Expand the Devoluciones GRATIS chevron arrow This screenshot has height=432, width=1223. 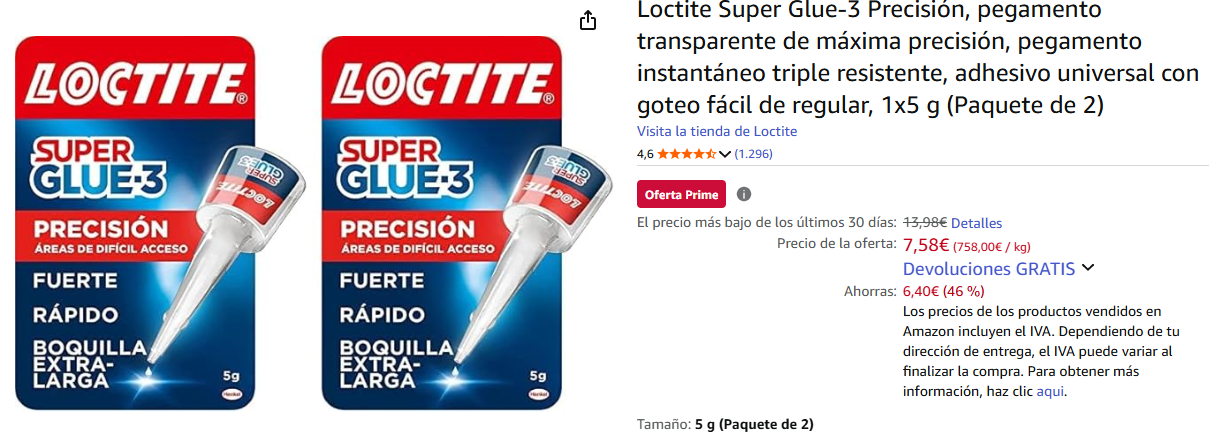(1088, 268)
